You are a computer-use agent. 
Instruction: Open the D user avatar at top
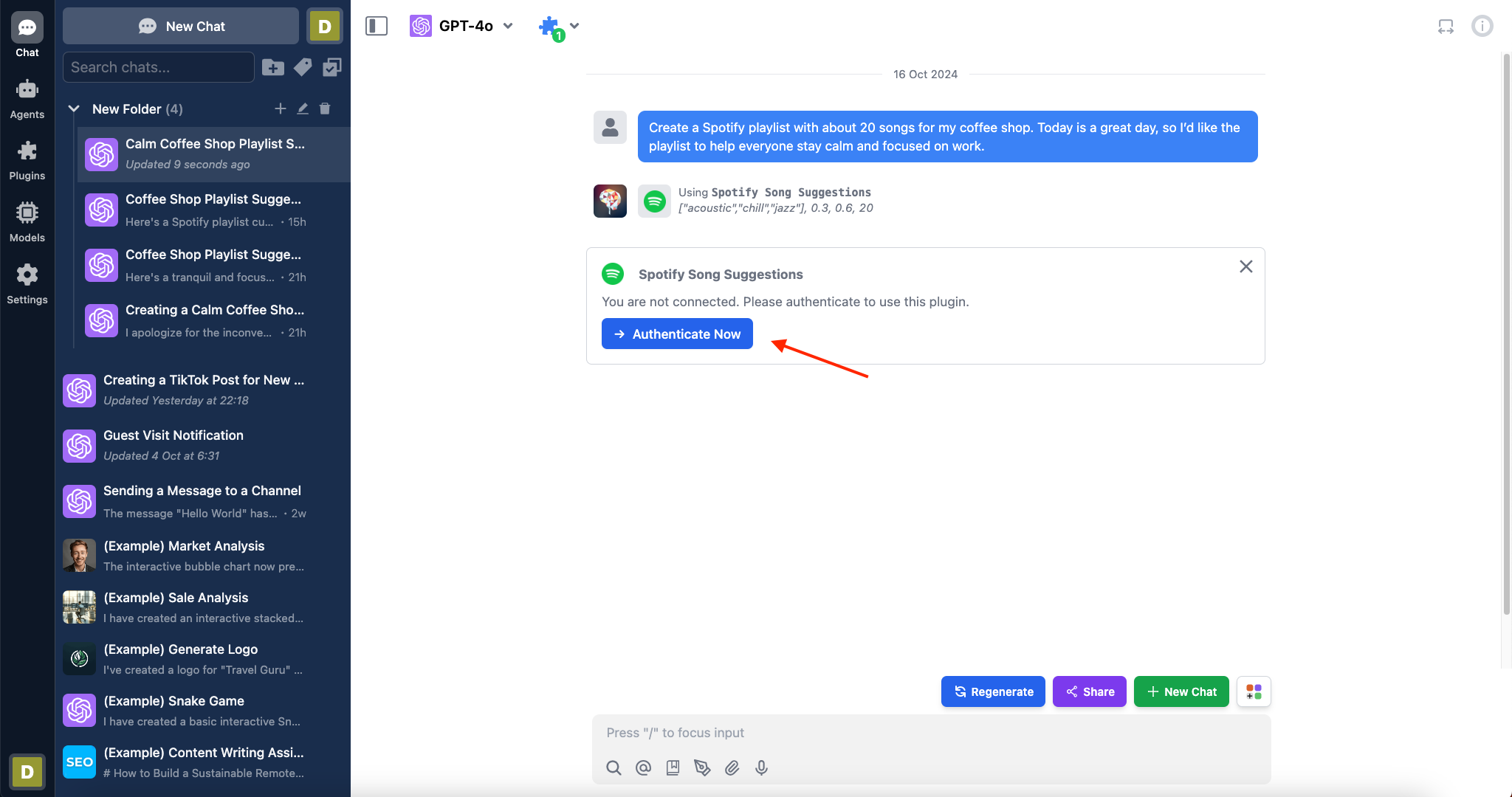point(325,26)
